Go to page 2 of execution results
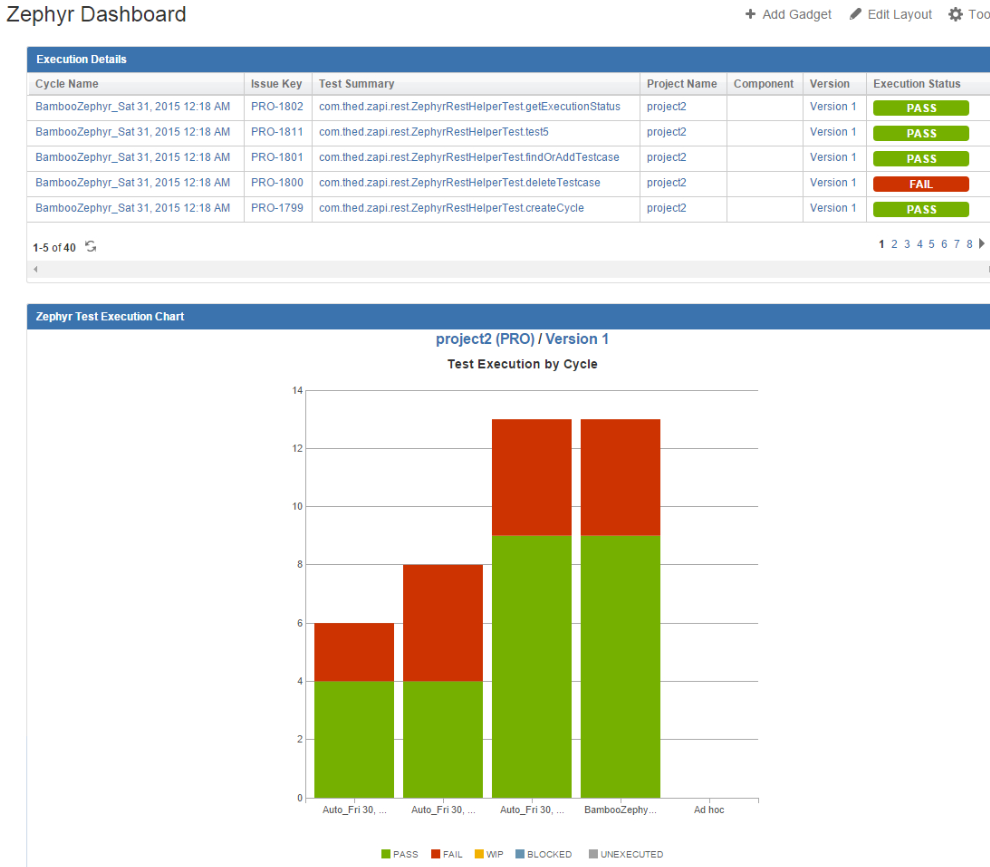This screenshot has width=990, height=867. point(894,244)
